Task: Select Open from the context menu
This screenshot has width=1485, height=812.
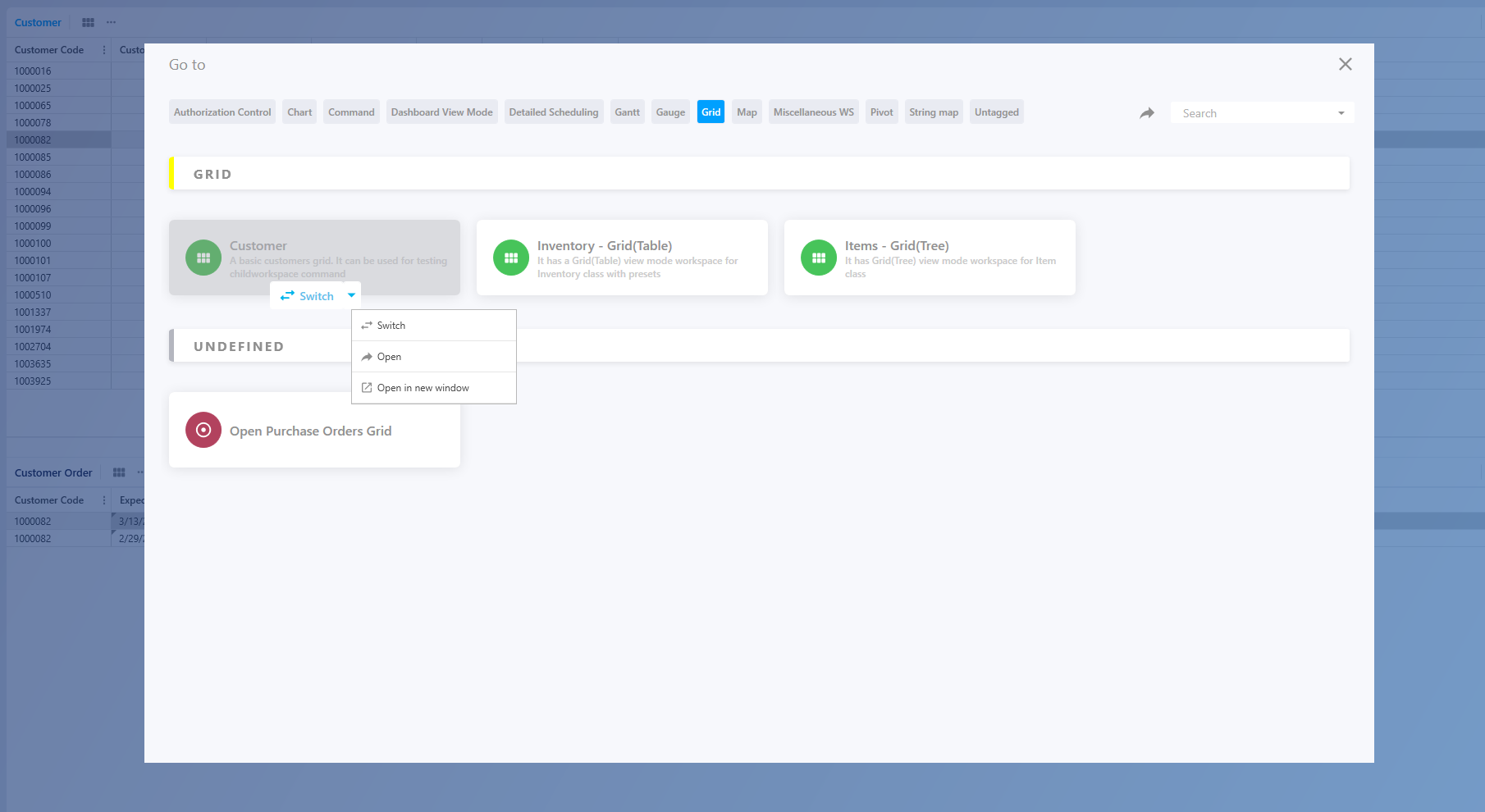Action: (x=389, y=356)
